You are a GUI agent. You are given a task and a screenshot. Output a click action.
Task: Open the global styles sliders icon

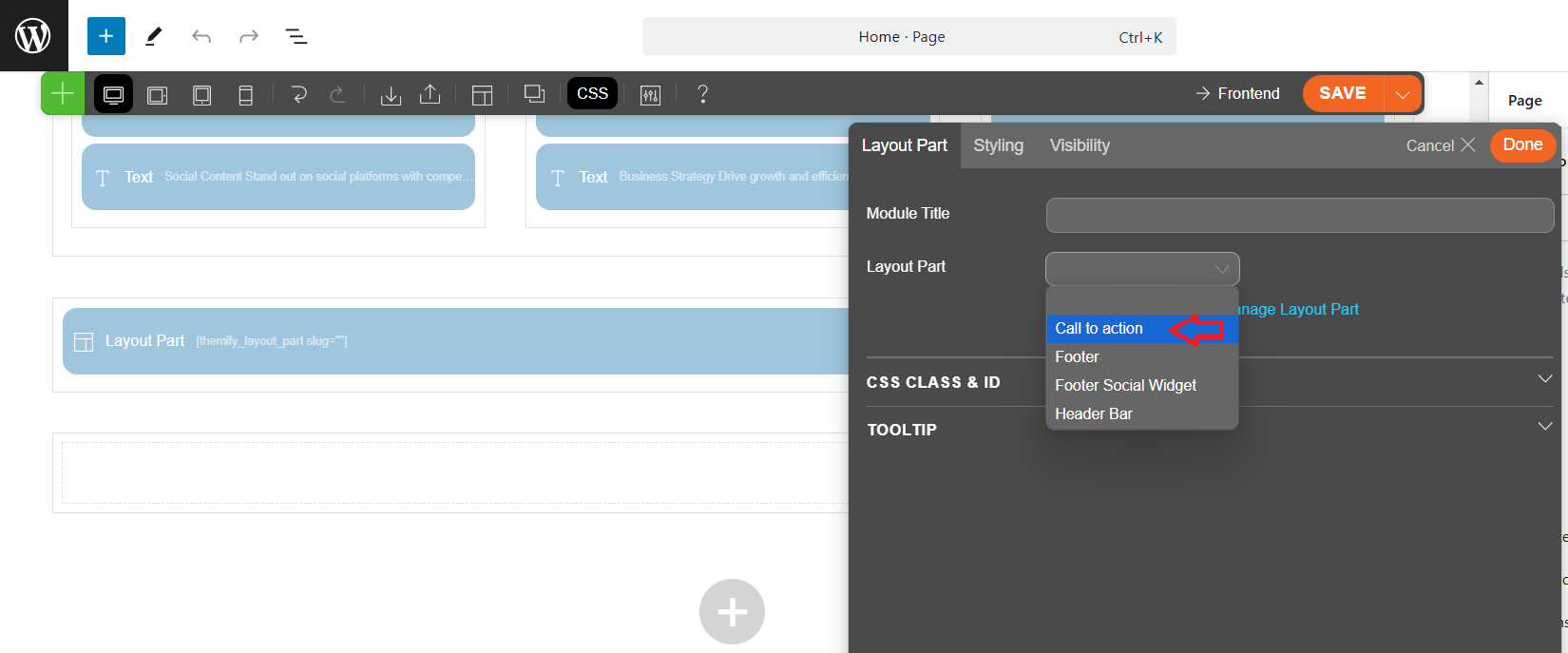click(650, 94)
